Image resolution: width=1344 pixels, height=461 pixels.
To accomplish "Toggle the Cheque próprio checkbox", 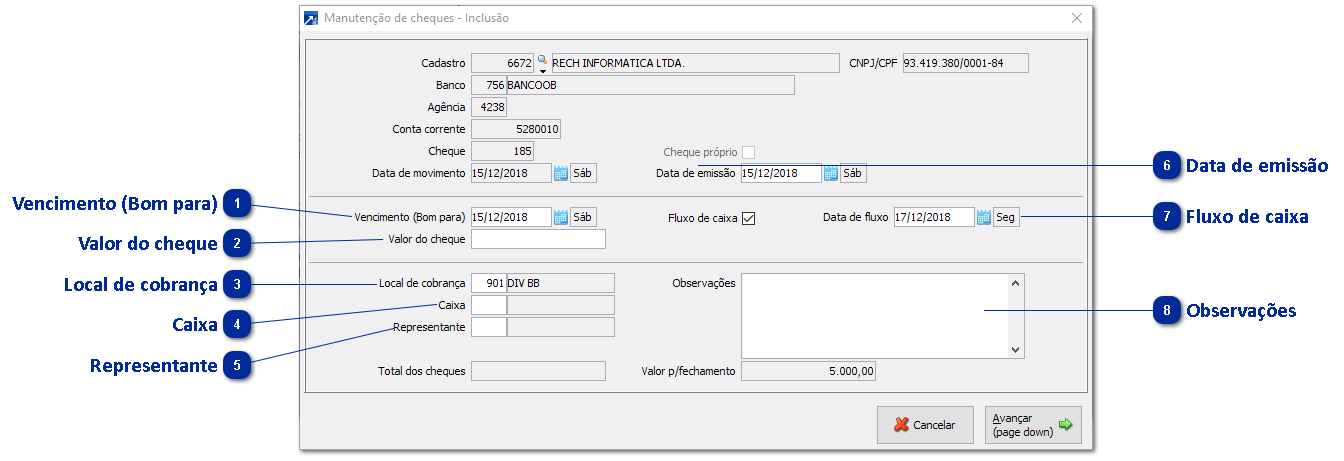I will (x=748, y=152).
